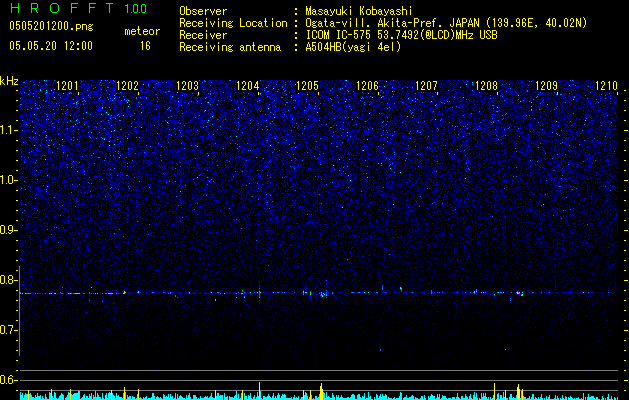Screen dimensions: 629x400
Task: Select the A504HB(yagi 4el) antenna text
Action: 353,47
